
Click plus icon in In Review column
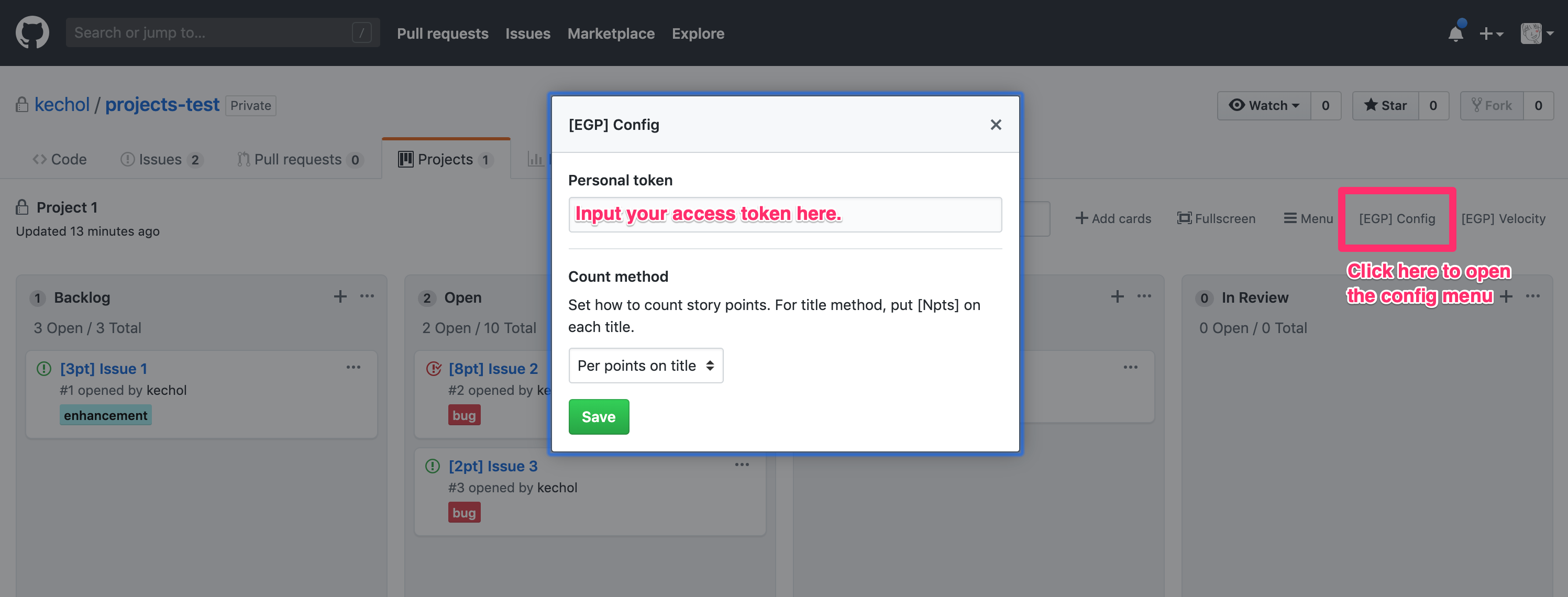tap(1506, 296)
